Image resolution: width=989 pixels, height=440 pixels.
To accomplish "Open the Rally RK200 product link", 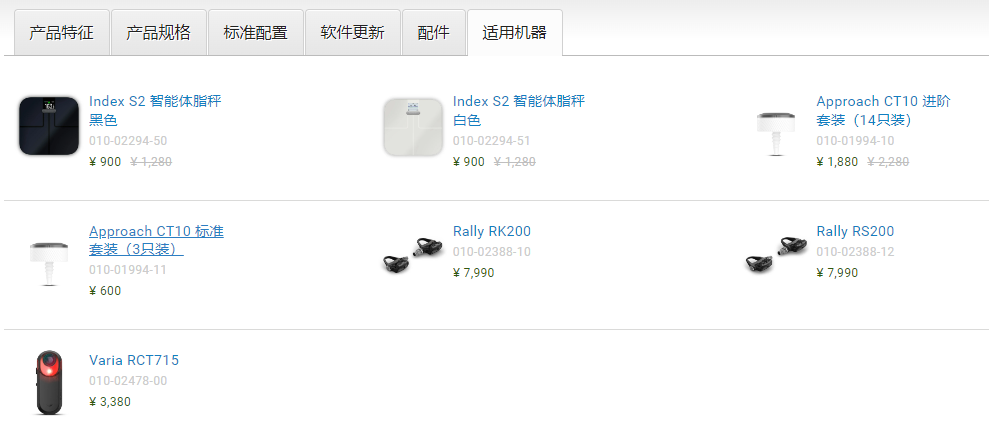I will point(492,231).
